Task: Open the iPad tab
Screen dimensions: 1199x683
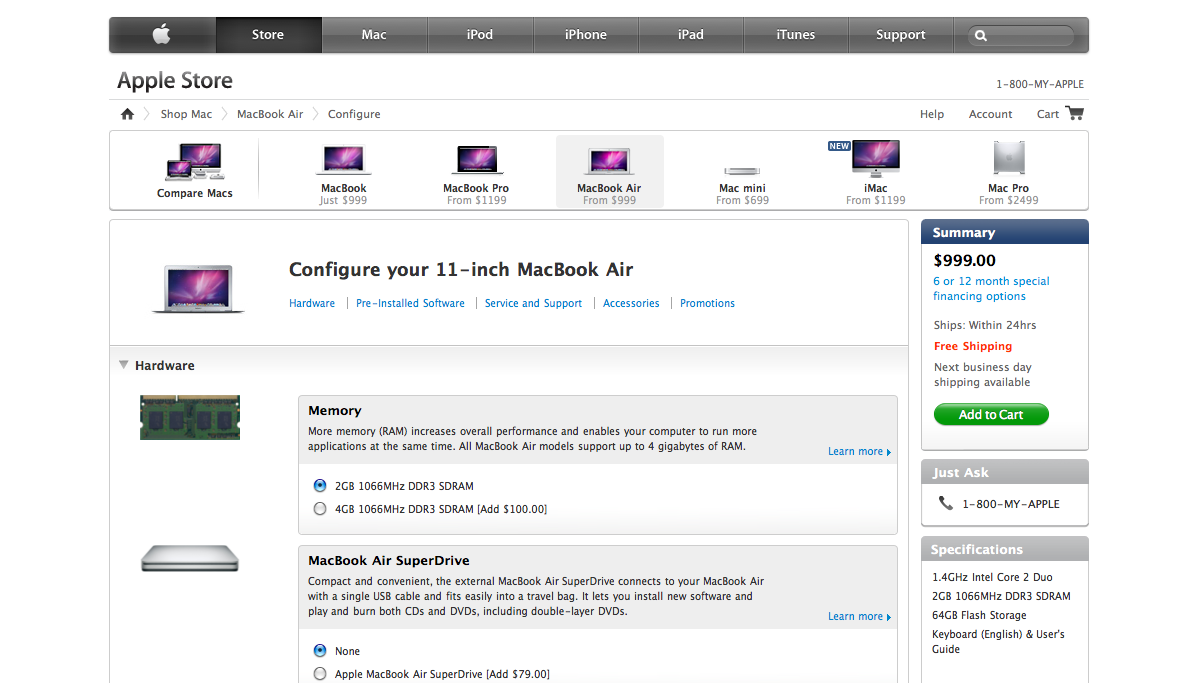Action: tap(690, 34)
